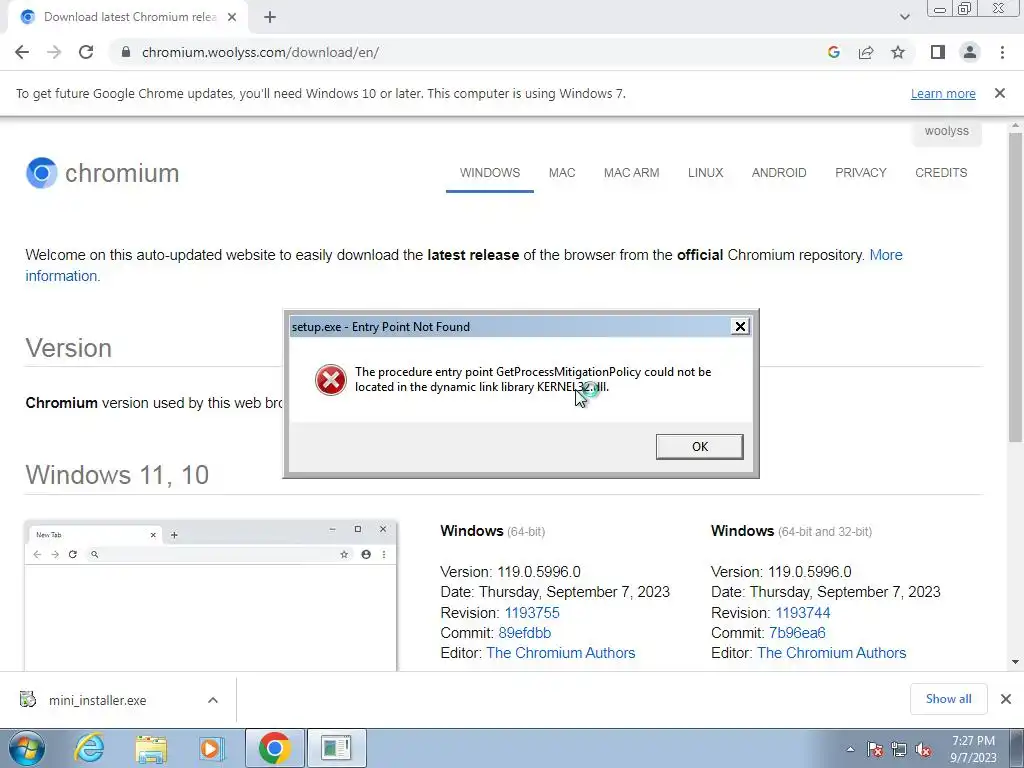Click the Version: 119.0.5996.0 text under 64-bit

(510, 572)
